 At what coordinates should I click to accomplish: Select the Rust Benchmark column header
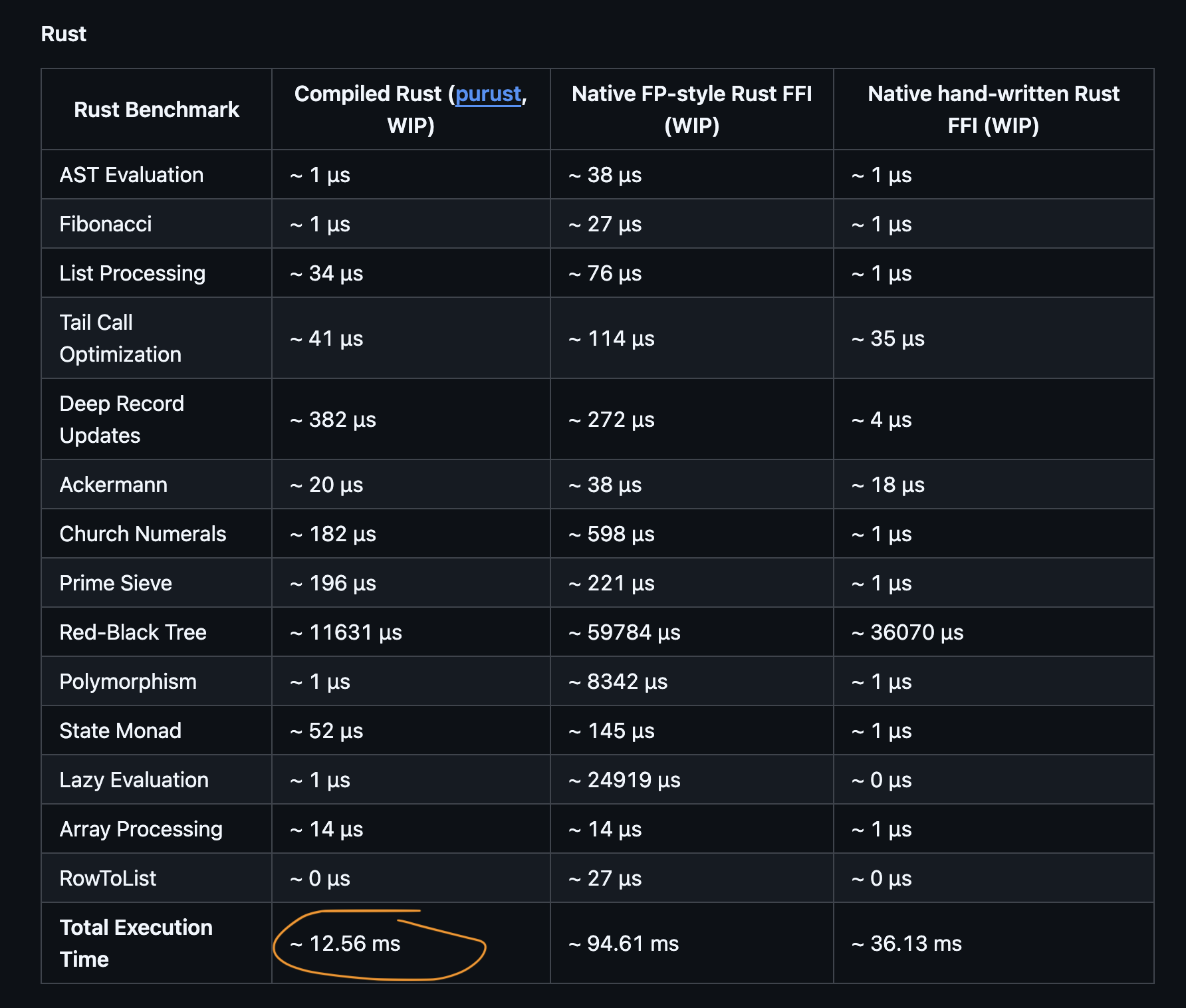[x=156, y=110]
